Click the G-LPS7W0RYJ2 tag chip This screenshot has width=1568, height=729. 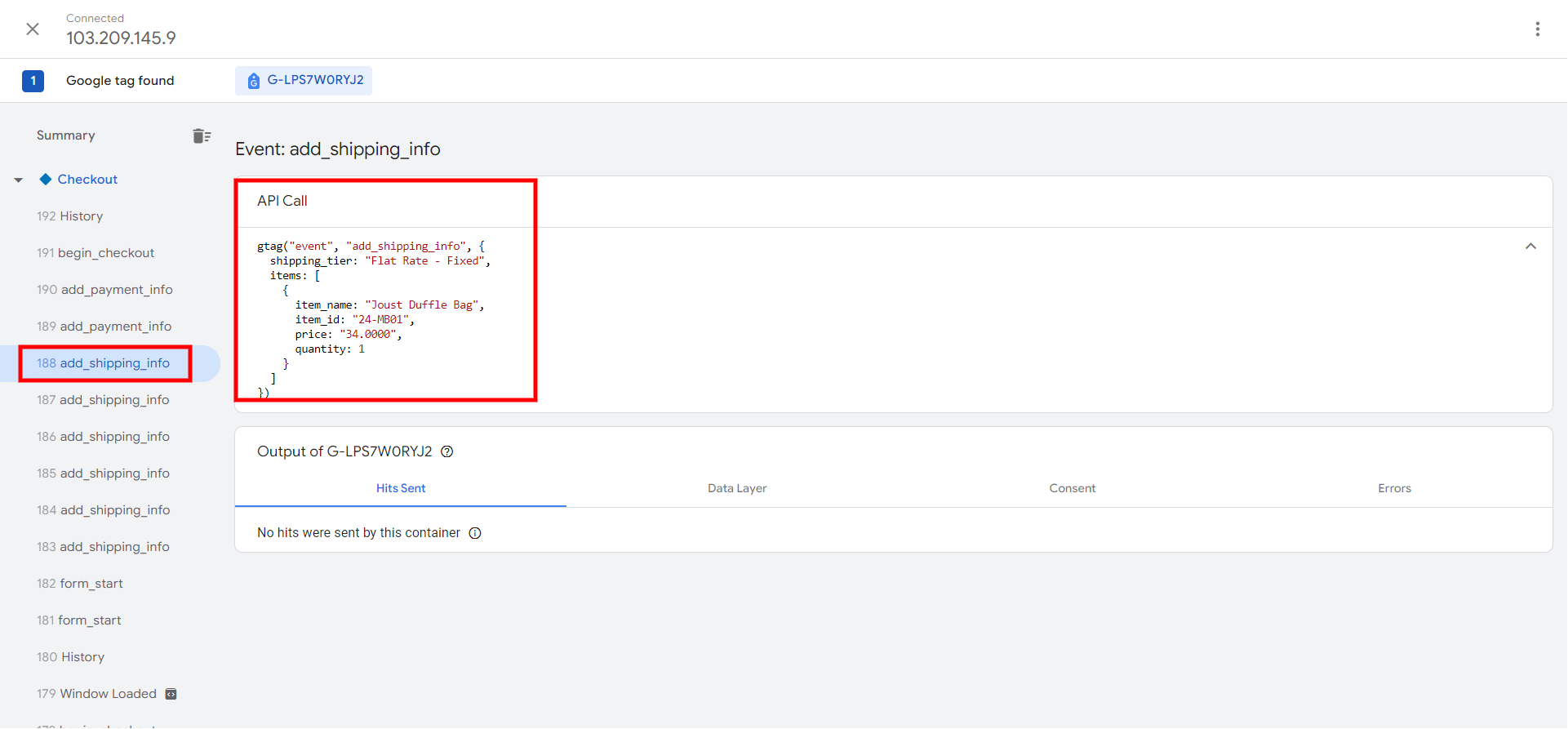304,81
